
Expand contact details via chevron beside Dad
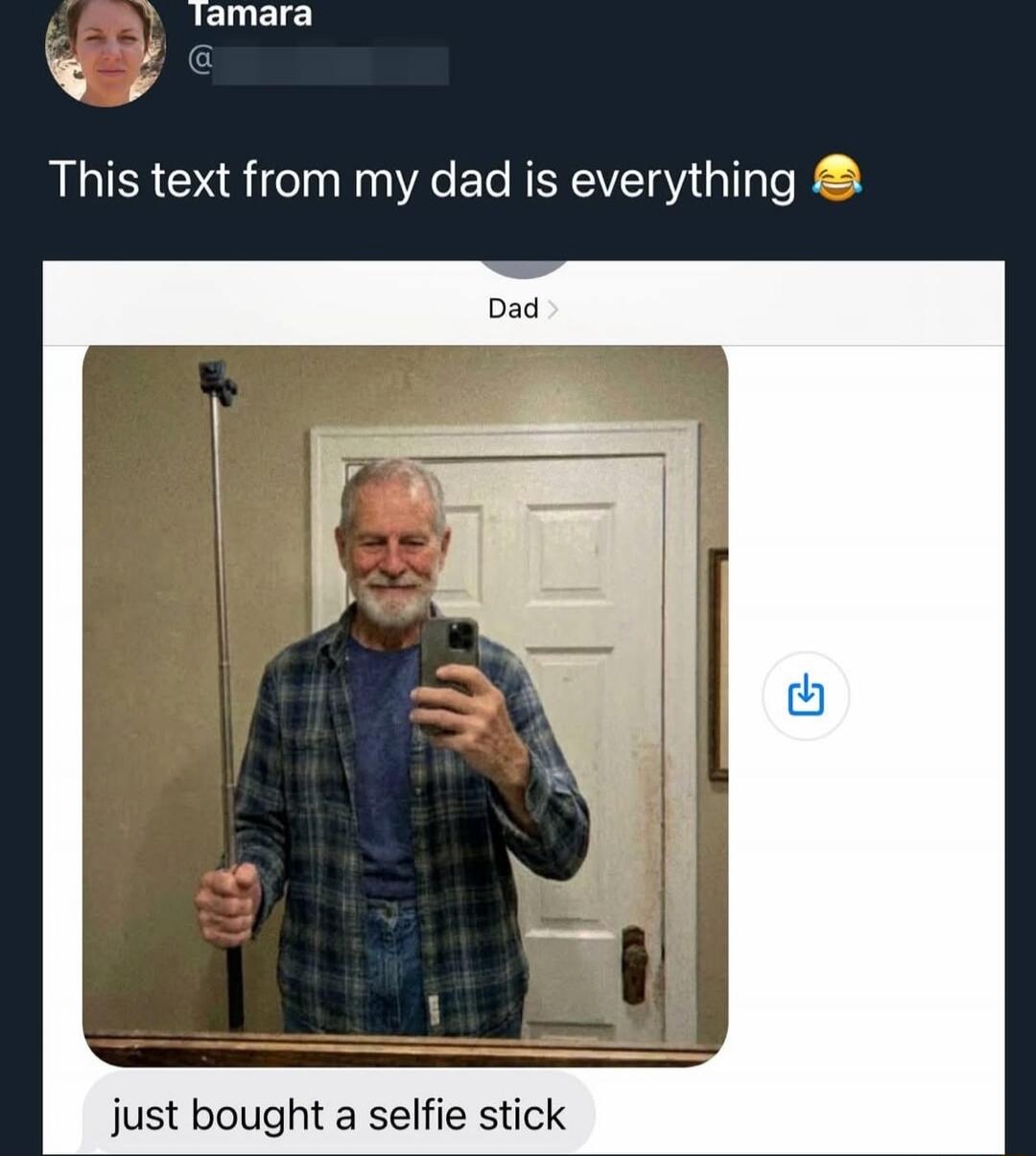[553, 309]
